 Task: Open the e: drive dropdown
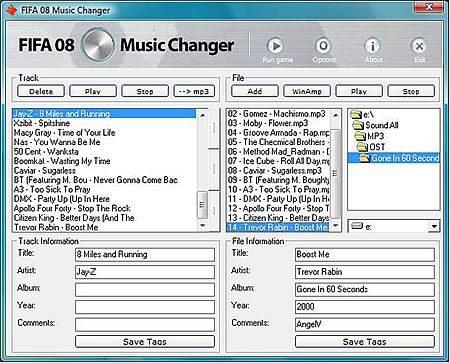pyautogui.click(x=434, y=227)
